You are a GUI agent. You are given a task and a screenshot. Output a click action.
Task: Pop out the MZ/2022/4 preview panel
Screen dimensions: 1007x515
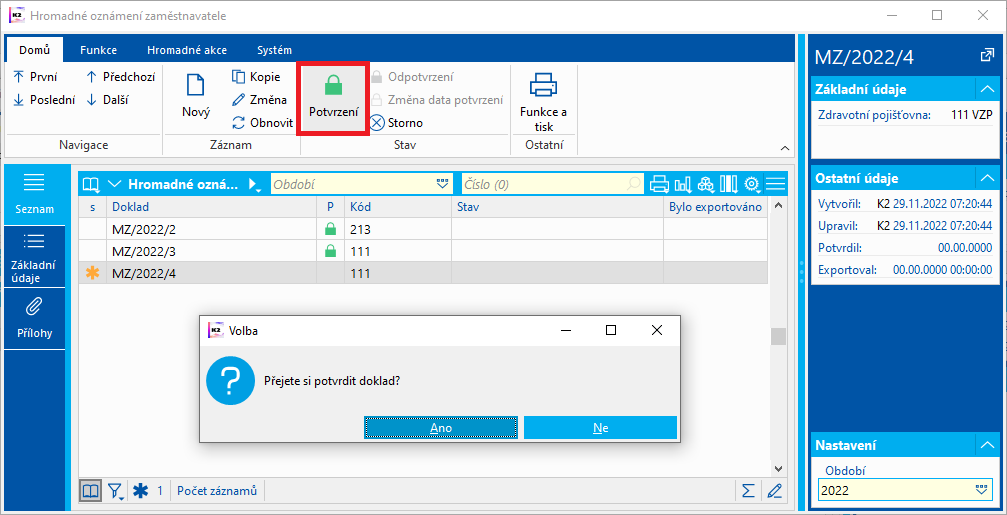(987, 56)
